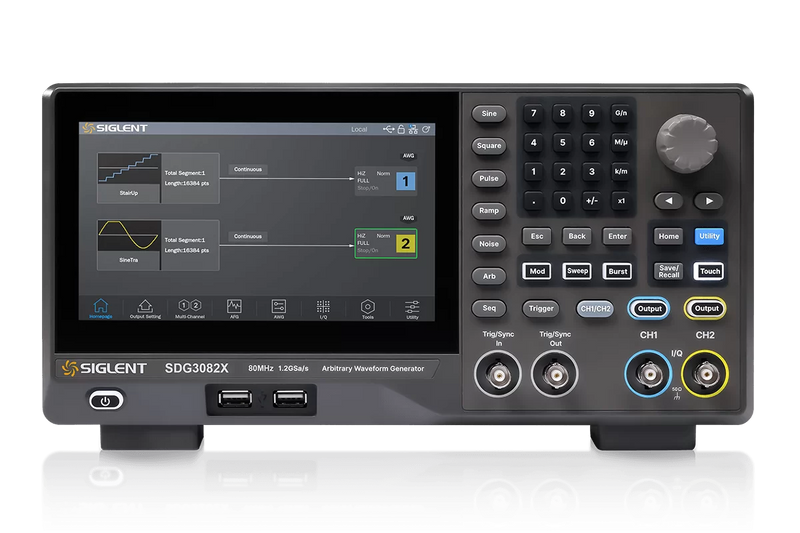
Task: Tap the Local status text in header
Action: (x=359, y=130)
